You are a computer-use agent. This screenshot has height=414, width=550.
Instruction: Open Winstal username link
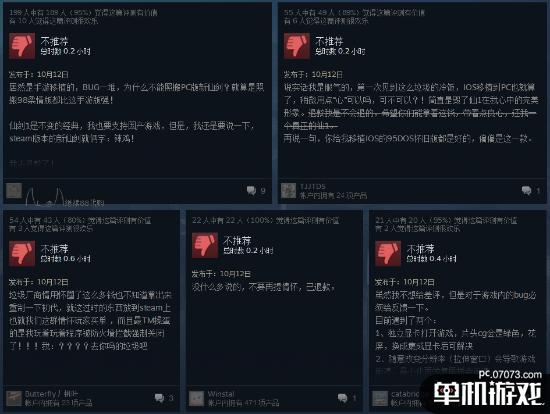pyautogui.click(x=221, y=394)
